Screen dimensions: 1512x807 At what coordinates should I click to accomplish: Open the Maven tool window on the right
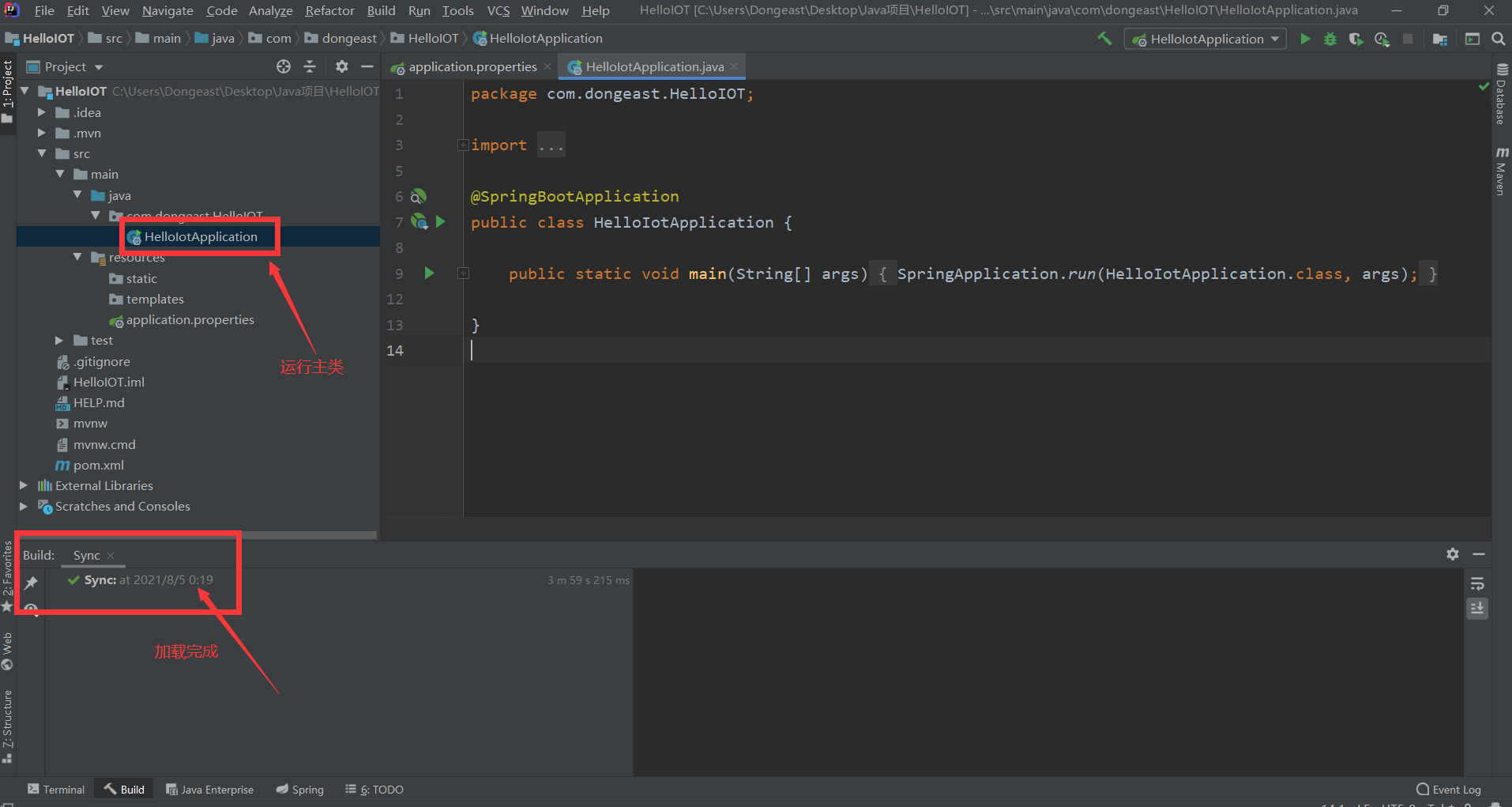coord(1502,170)
